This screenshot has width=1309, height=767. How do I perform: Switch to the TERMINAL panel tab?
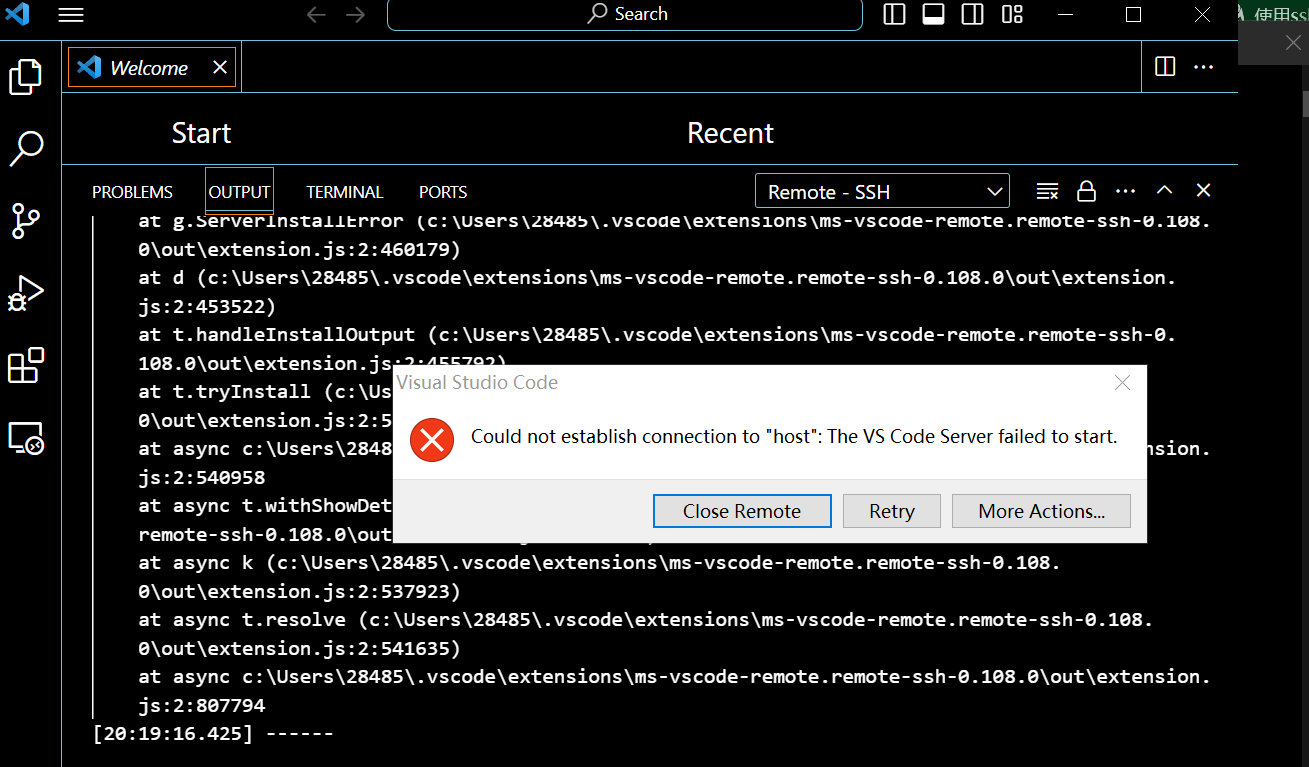coord(344,192)
